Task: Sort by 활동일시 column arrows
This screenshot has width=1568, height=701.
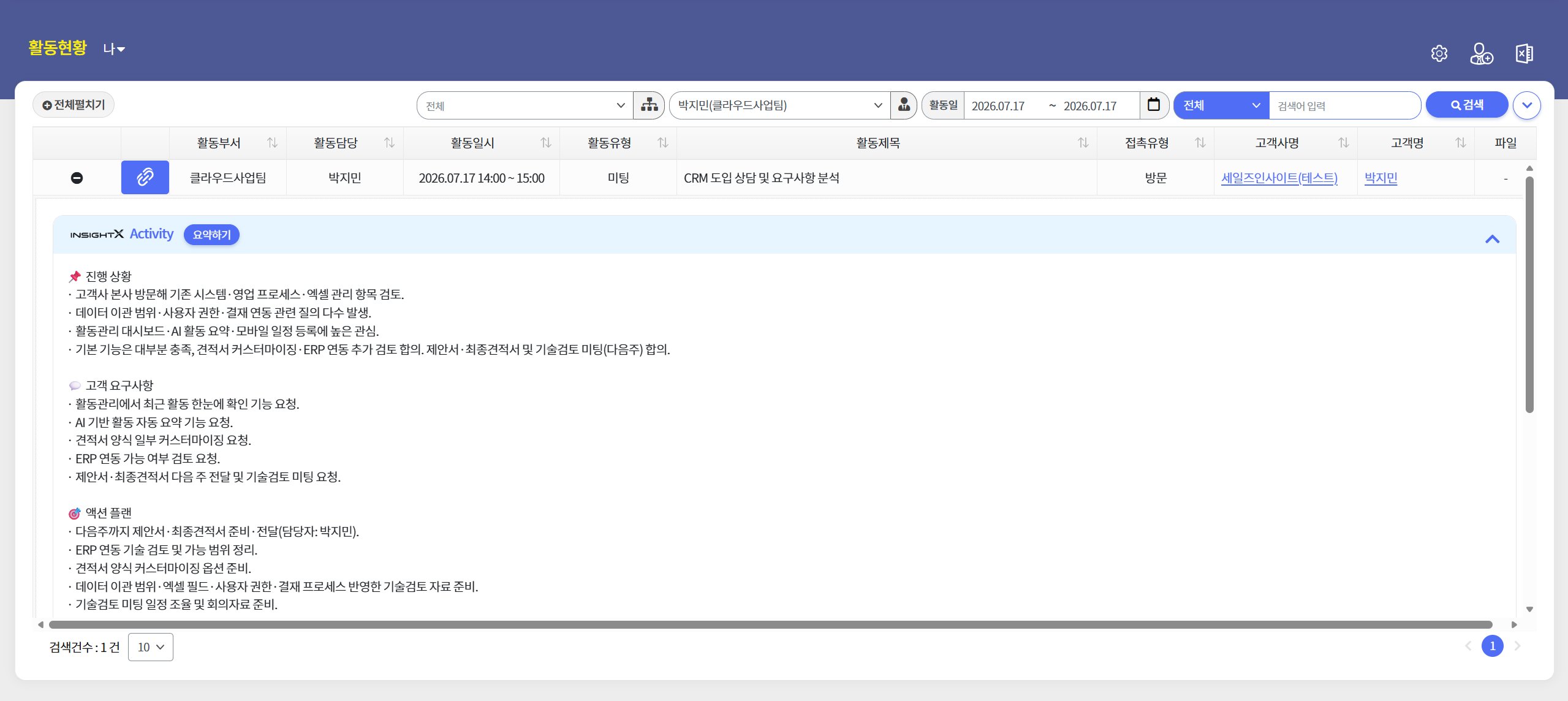Action: [x=545, y=143]
